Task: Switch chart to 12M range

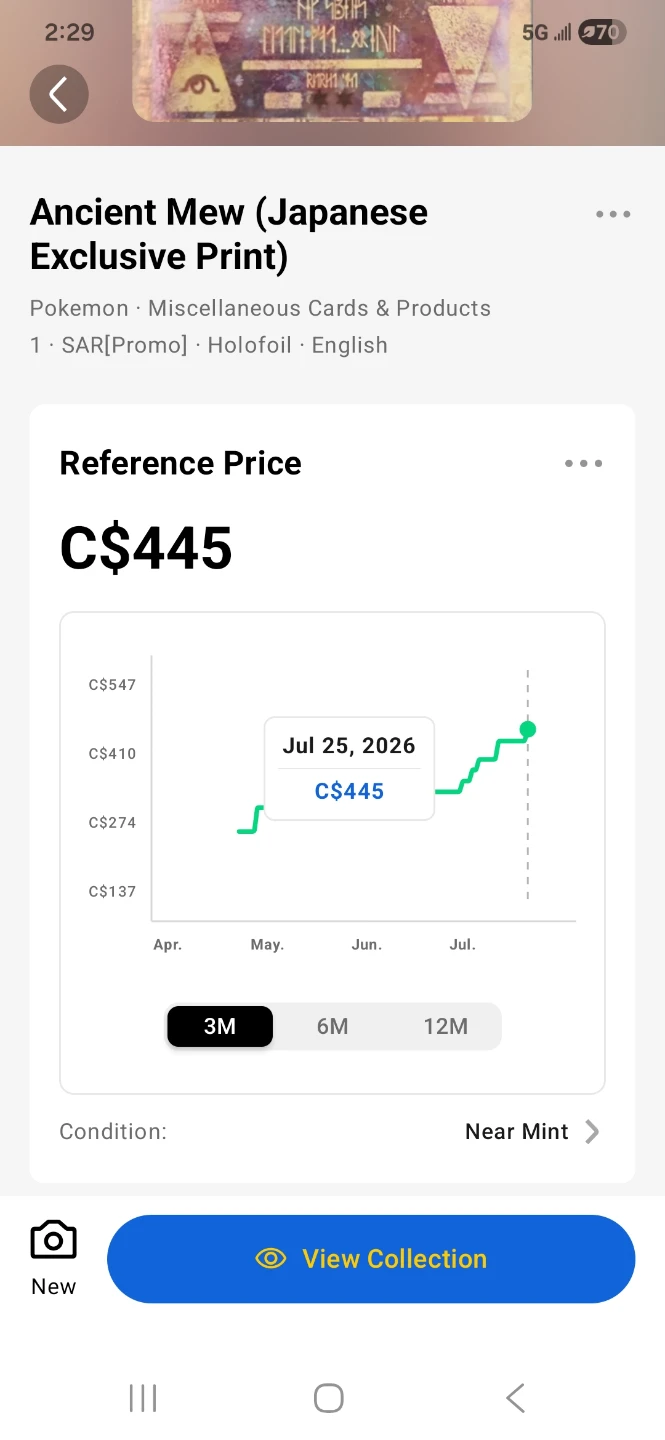Action: (x=445, y=1026)
